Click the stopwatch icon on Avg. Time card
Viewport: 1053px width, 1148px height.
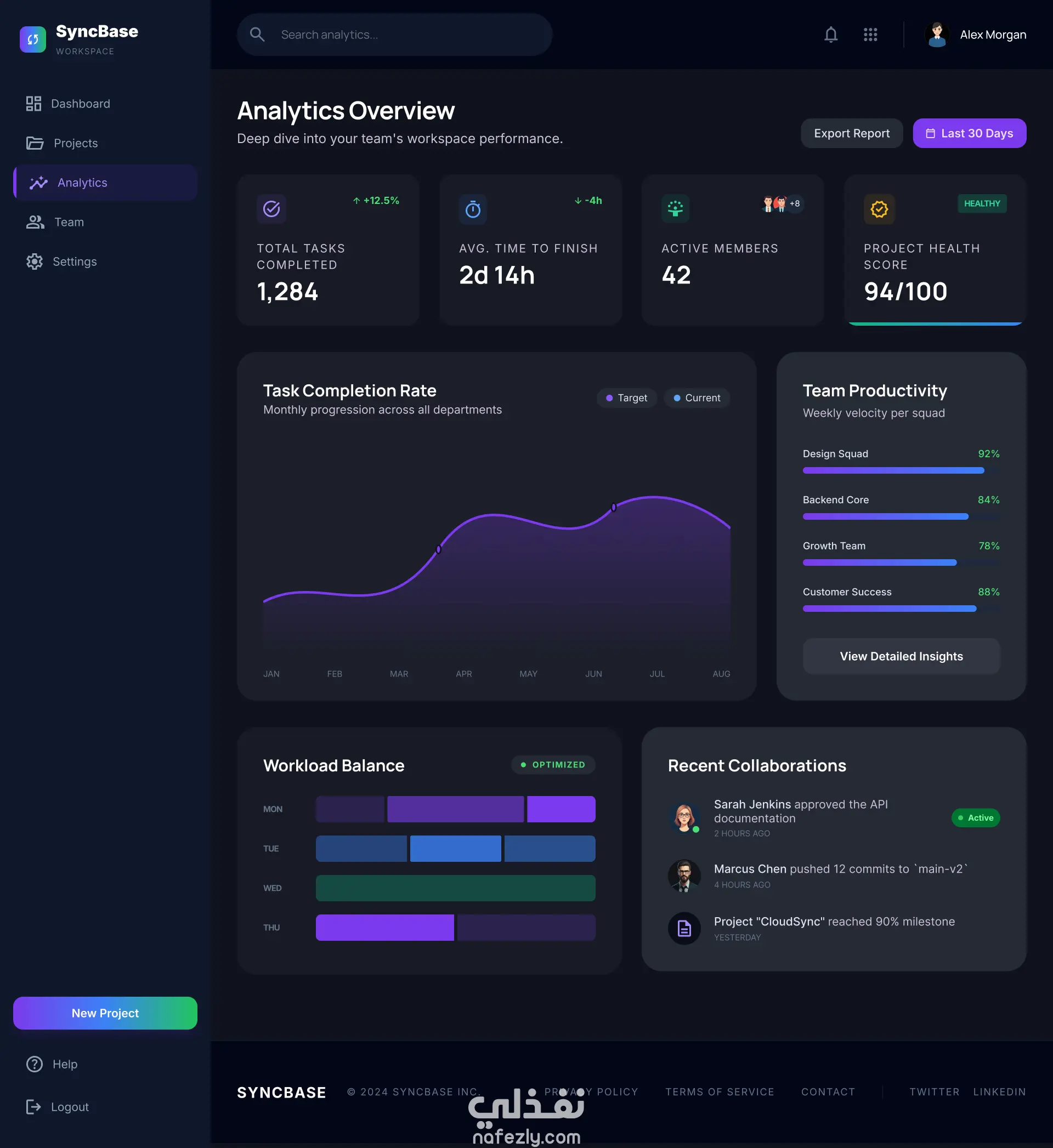(473, 209)
